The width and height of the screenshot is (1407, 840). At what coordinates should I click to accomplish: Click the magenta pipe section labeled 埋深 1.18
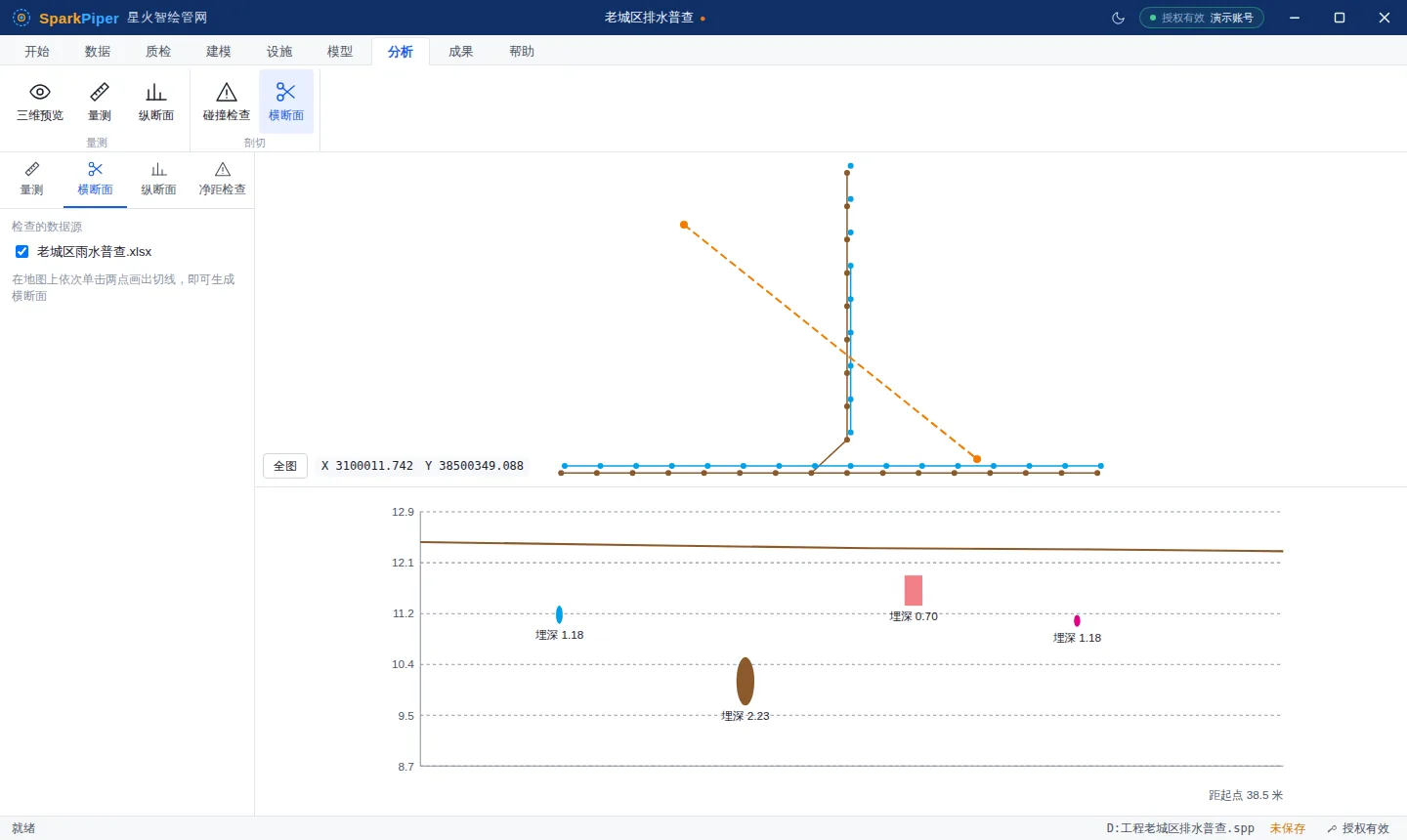pyautogui.click(x=1077, y=620)
